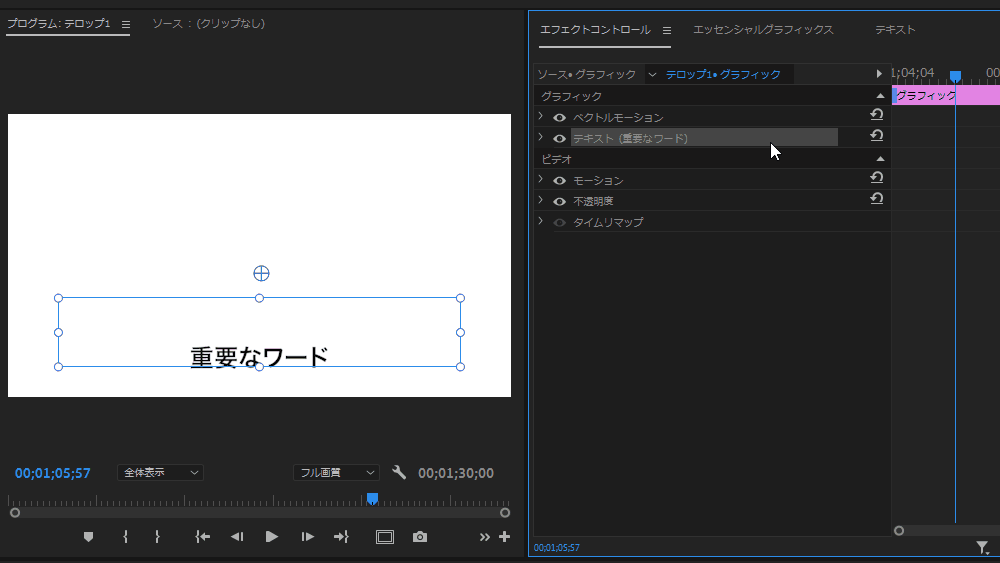
Task: Click the anchor point crosshair in preview
Action: point(261,274)
